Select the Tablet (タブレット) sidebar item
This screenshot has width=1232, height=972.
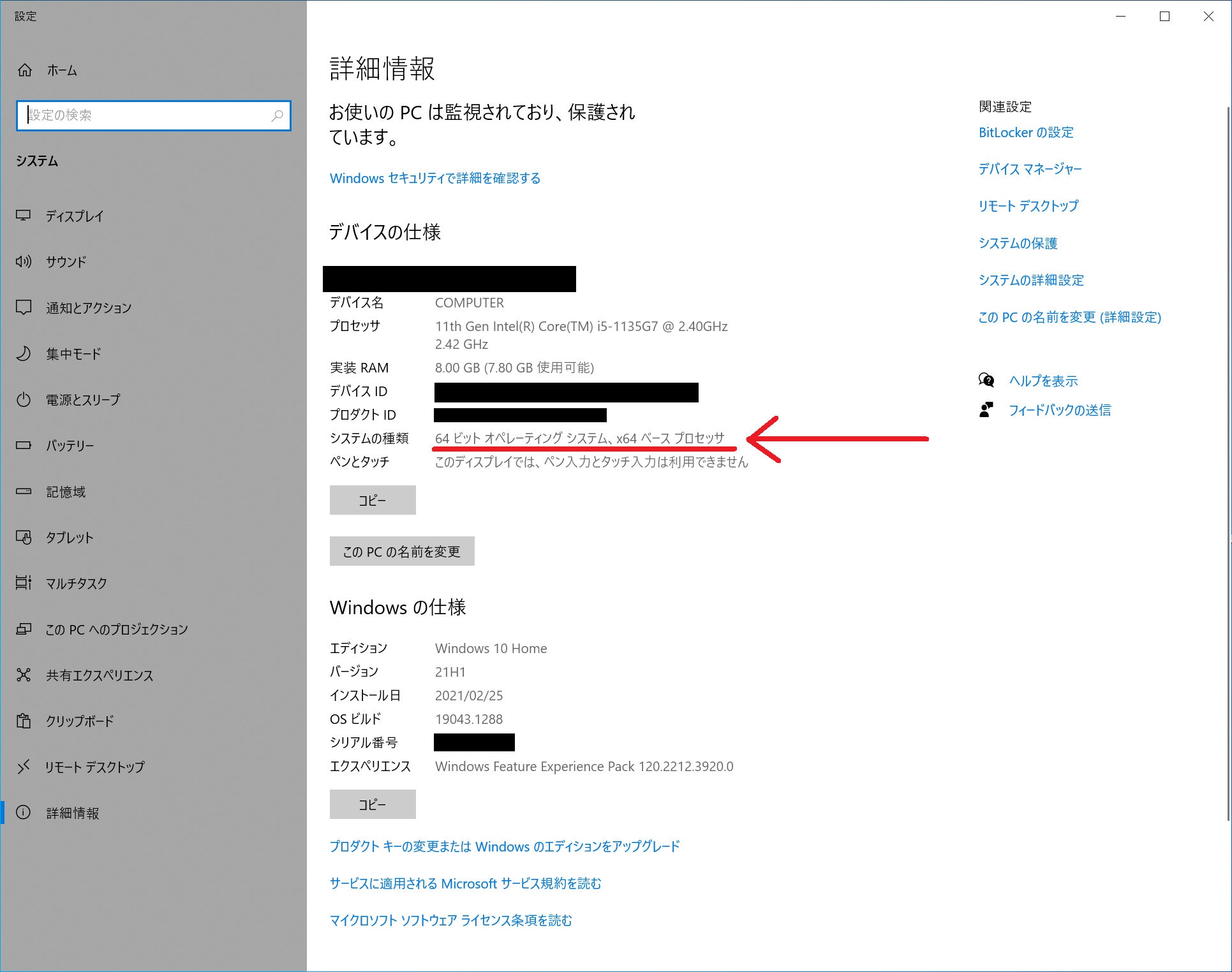click(70, 538)
